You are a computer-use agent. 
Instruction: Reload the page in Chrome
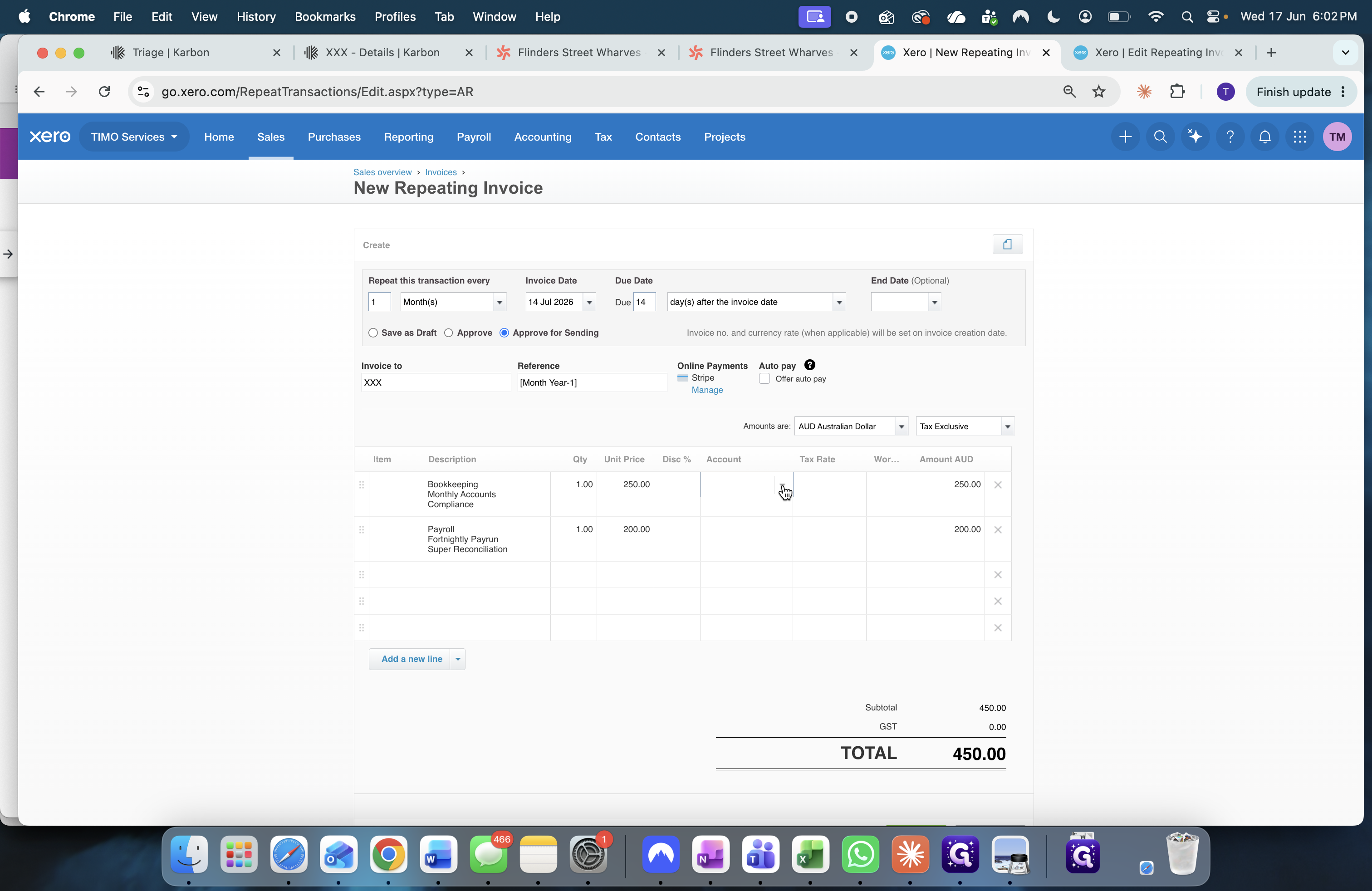coord(104,92)
